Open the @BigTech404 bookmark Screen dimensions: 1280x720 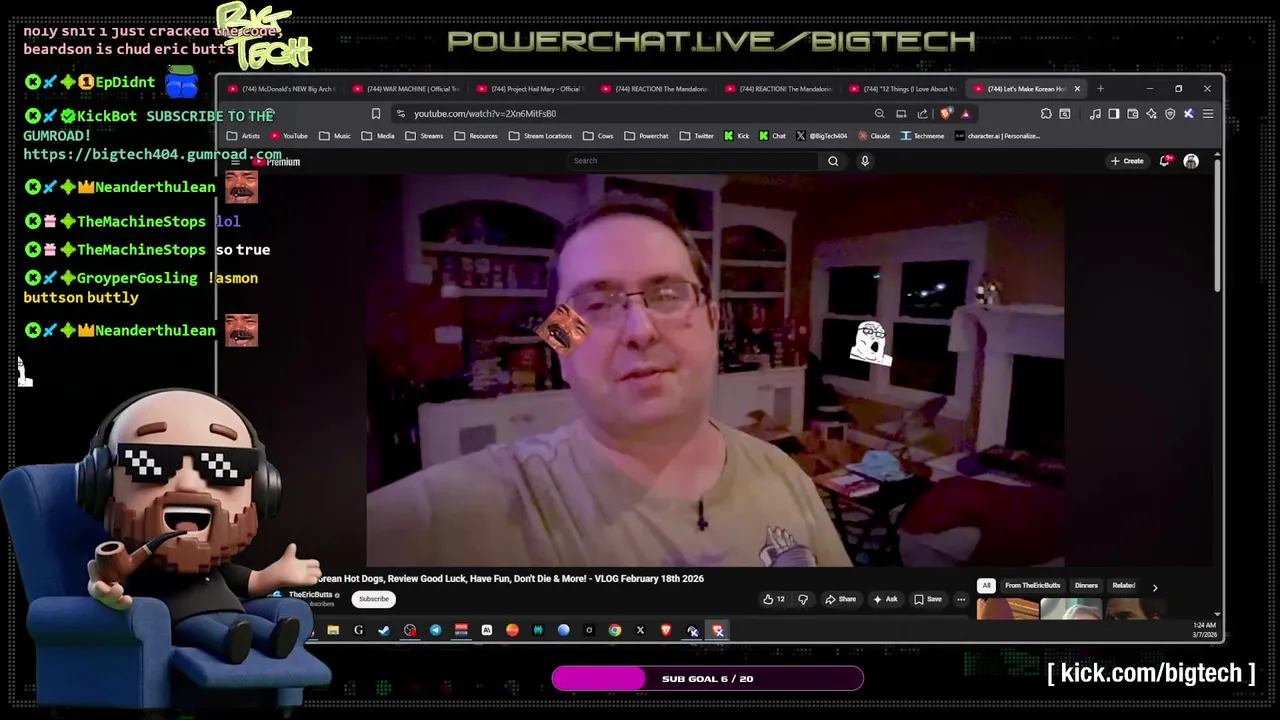click(x=822, y=136)
